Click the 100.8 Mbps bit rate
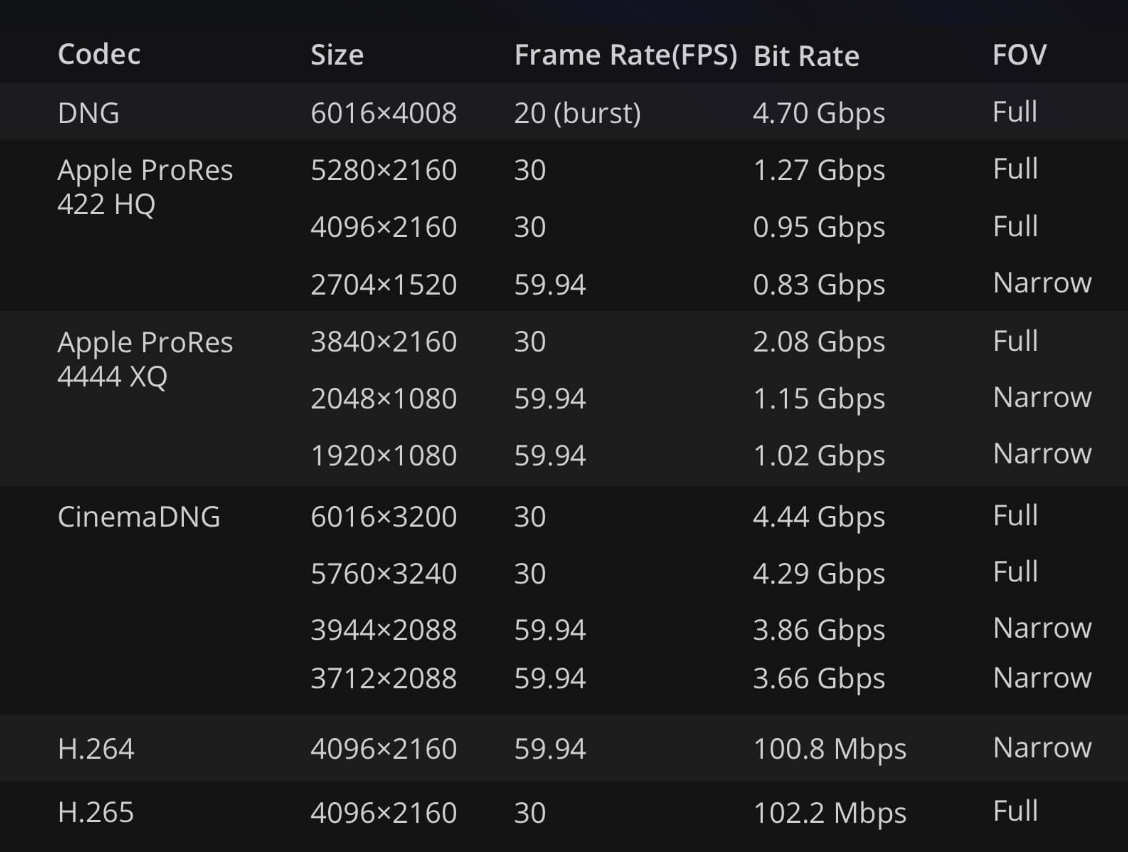The width and height of the screenshot is (1128, 852). pyautogui.click(x=829, y=750)
